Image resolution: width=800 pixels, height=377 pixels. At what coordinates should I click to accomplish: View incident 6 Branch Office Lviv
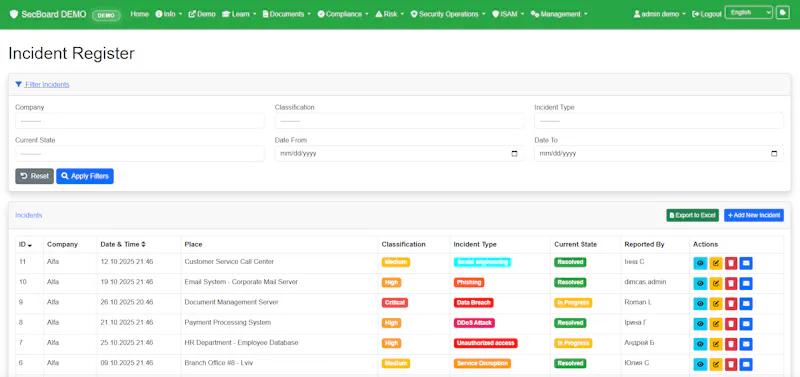tap(700, 364)
